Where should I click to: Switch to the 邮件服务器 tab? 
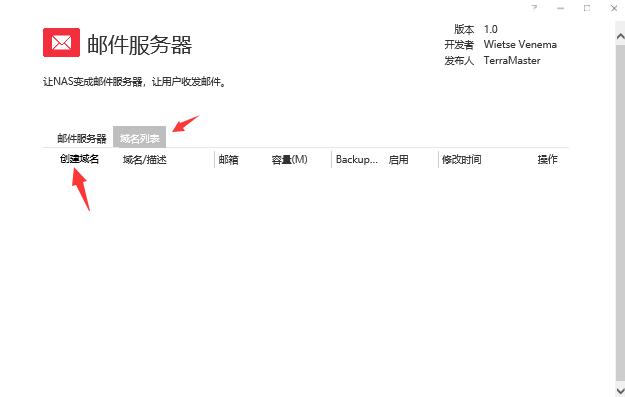click(82, 138)
